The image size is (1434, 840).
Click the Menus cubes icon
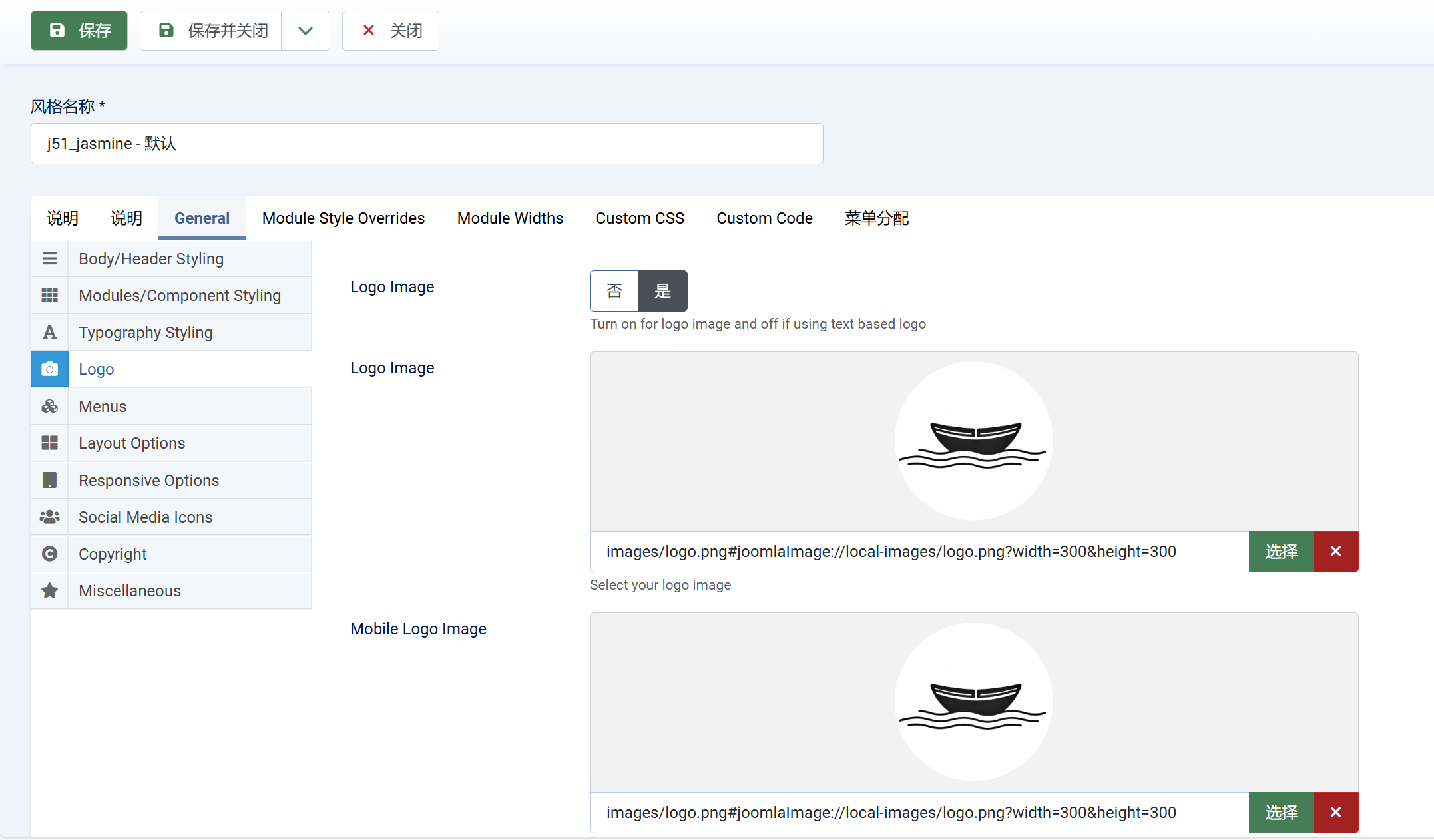pyautogui.click(x=49, y=406)
